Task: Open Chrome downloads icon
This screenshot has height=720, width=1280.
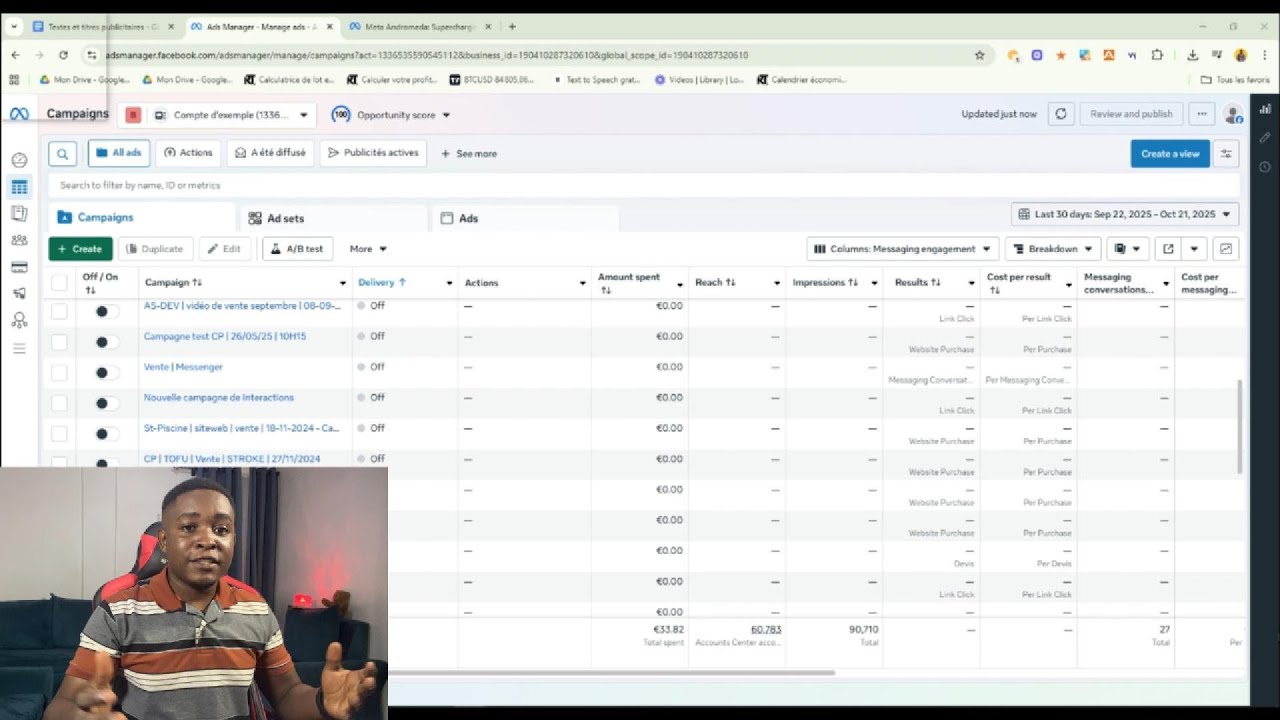Action: [x=1192, y=55]
